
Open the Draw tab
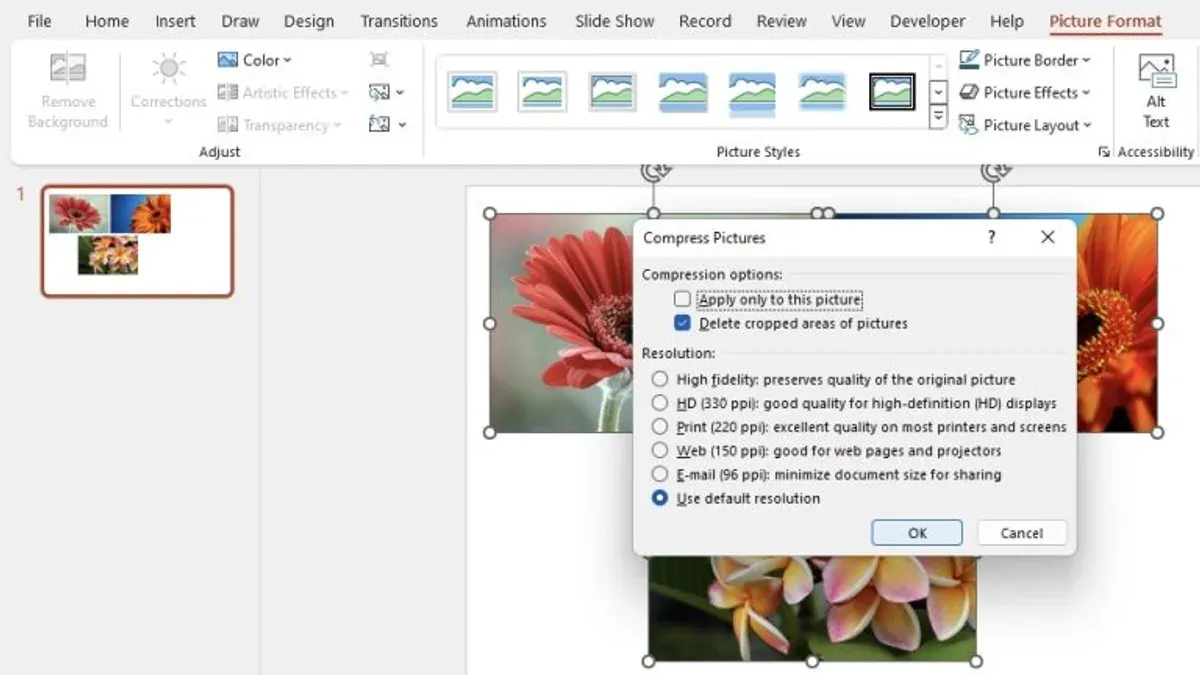point(240,21)
